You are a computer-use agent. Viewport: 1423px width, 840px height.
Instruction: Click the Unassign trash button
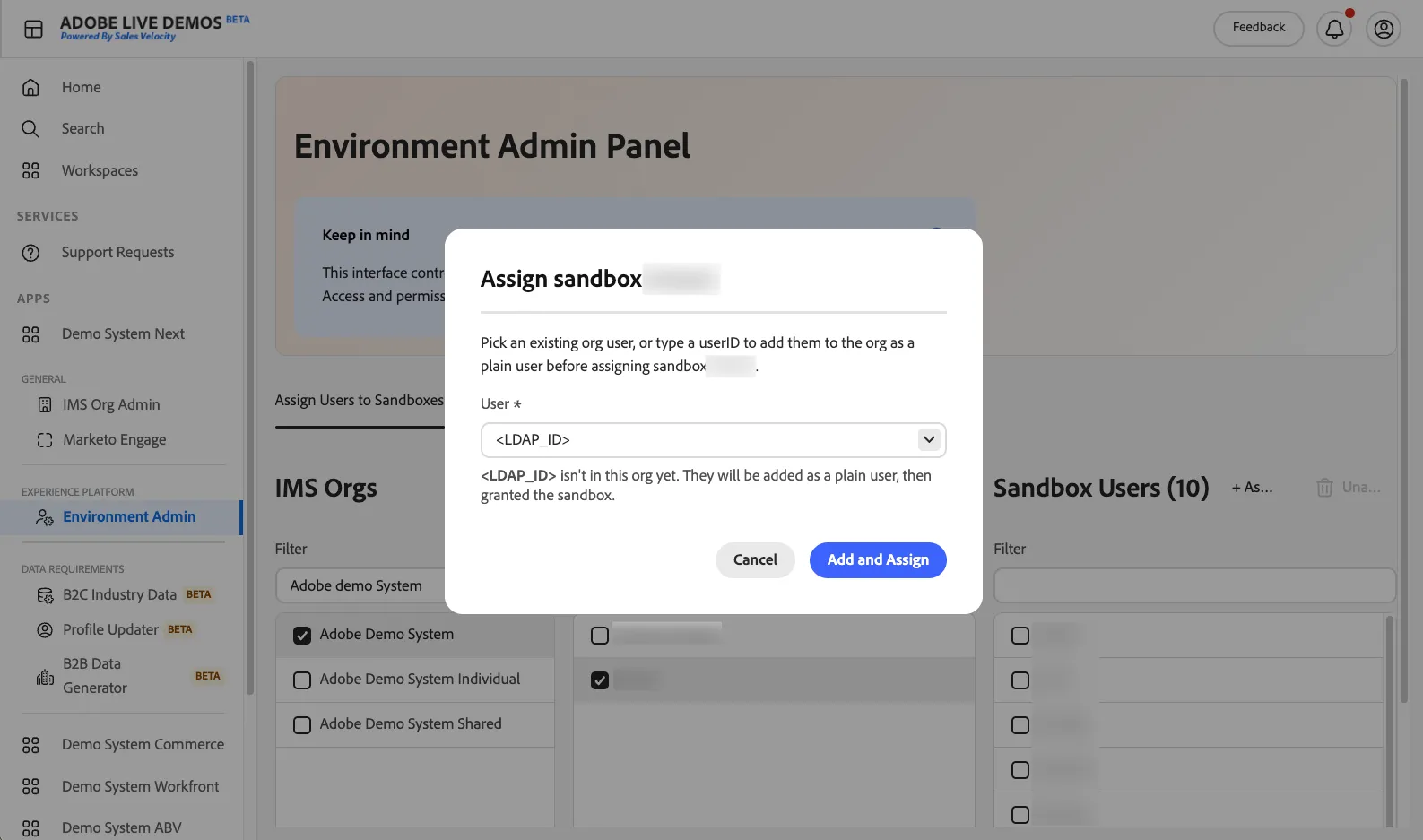click(1348, 488)
